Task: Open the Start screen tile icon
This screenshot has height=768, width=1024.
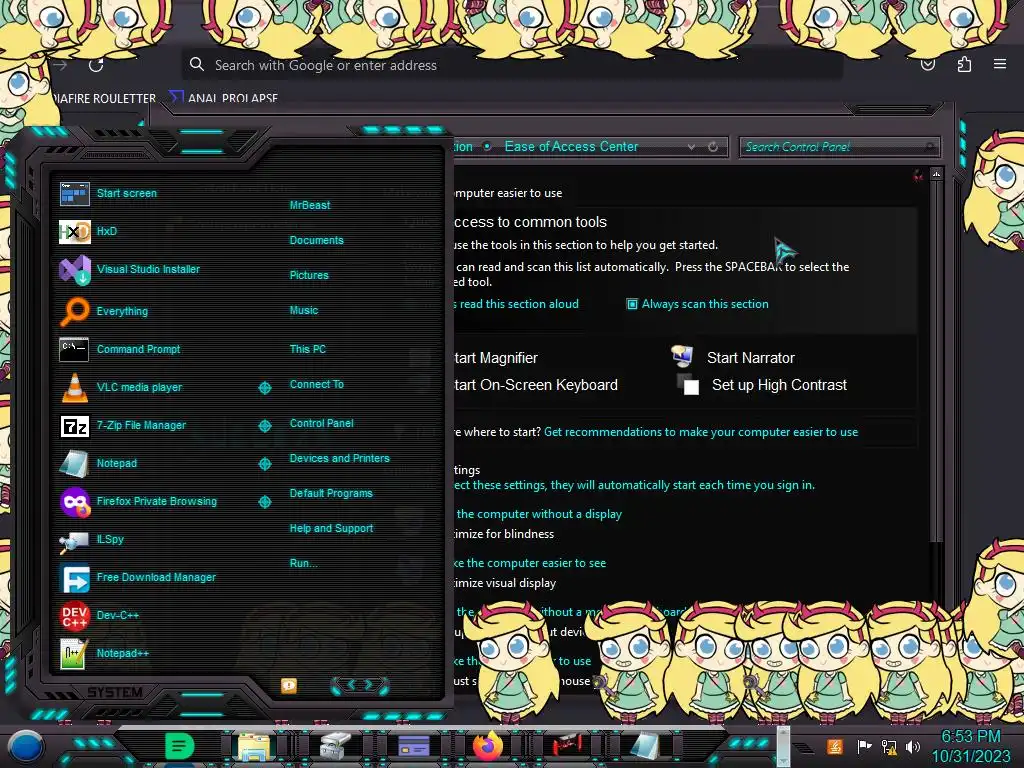Action: 74,194
